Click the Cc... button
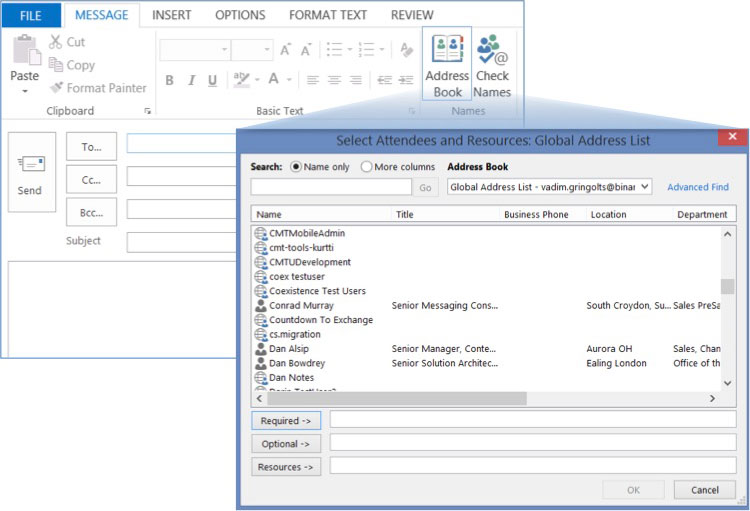Image resolution: width=750 pixels, height=511 pixels. pos(91,179)
